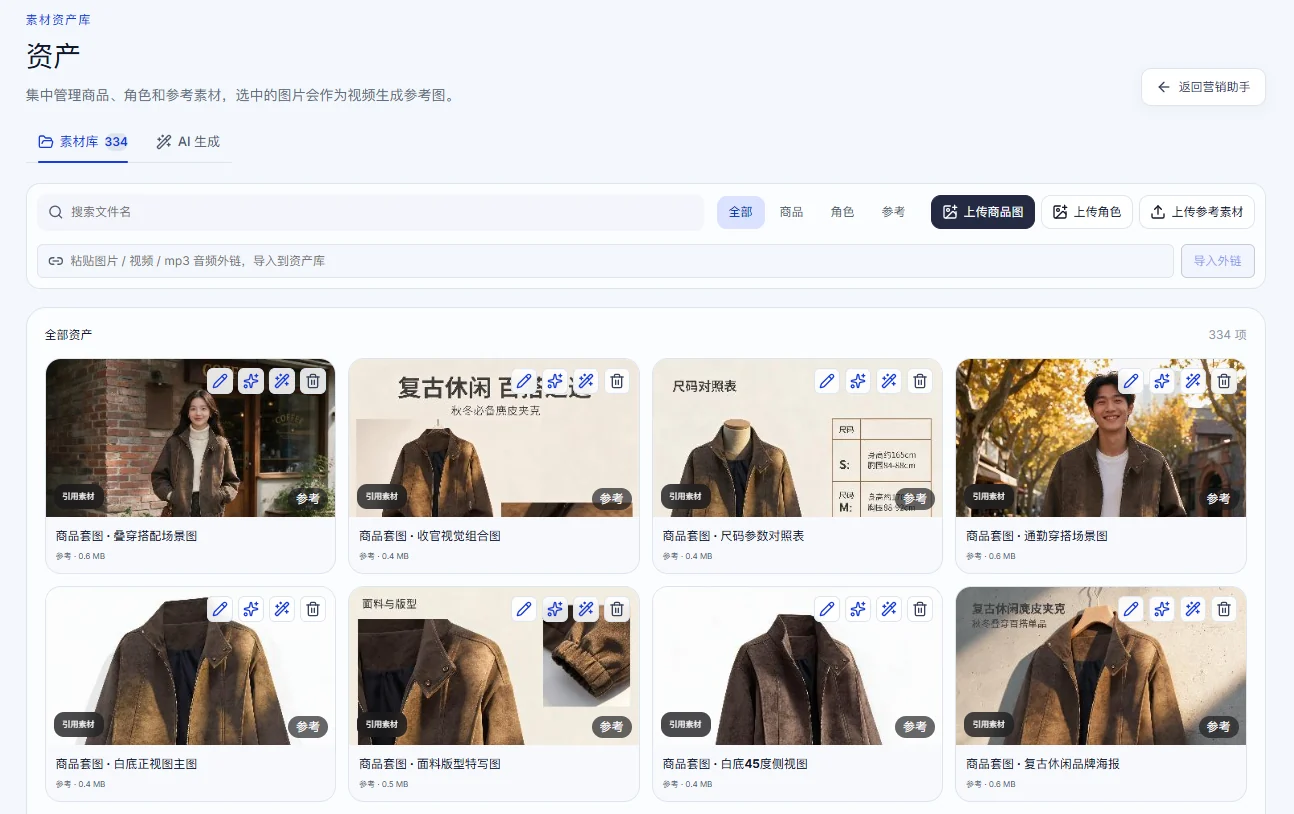Delete 叠穿搭配场景图 with its trash icon
This screenshot has width=1294, height=814.
[x=313, y=381]
